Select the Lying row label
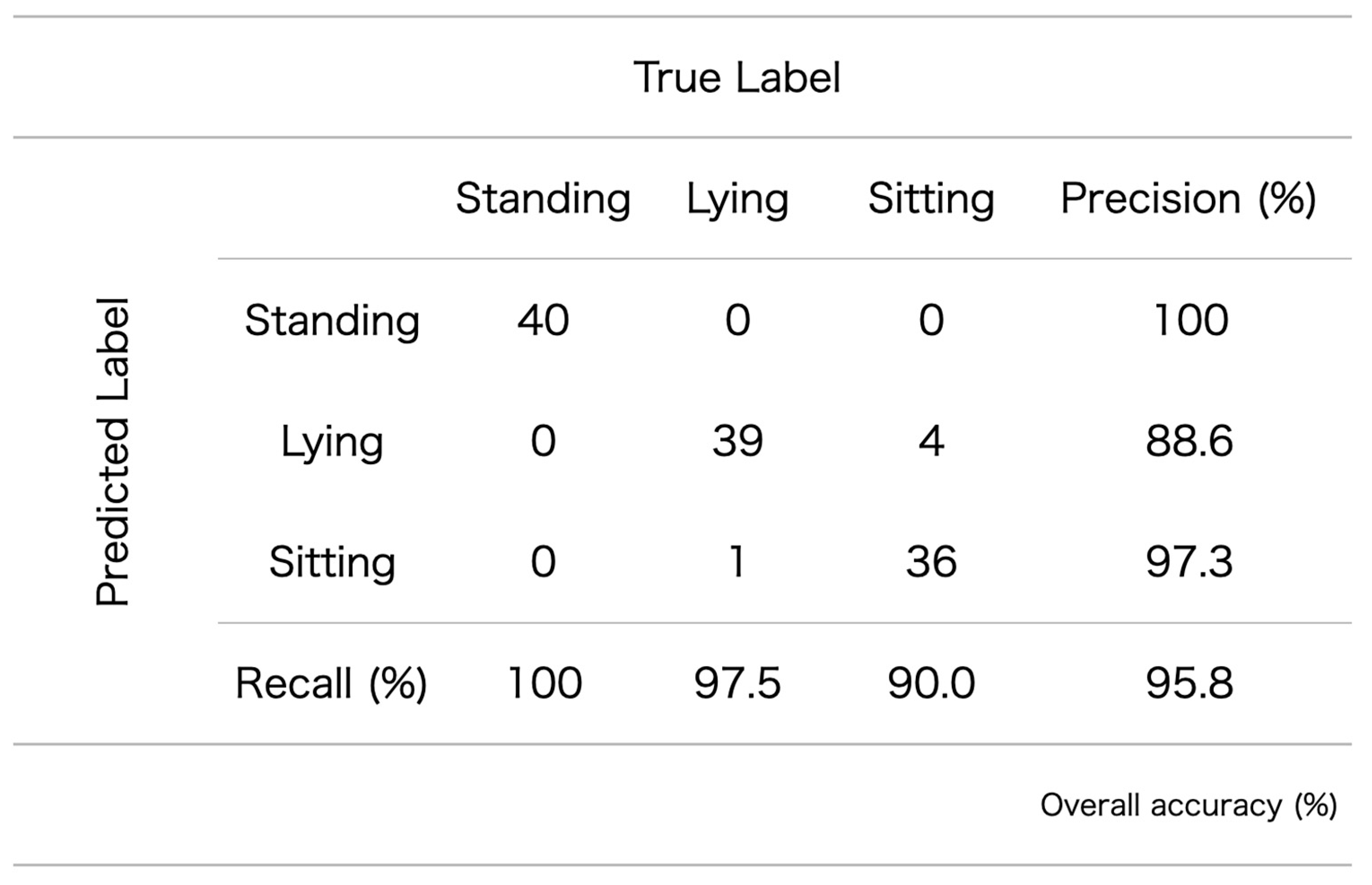This screenshot has height=885, width=1372. [332, 441]
